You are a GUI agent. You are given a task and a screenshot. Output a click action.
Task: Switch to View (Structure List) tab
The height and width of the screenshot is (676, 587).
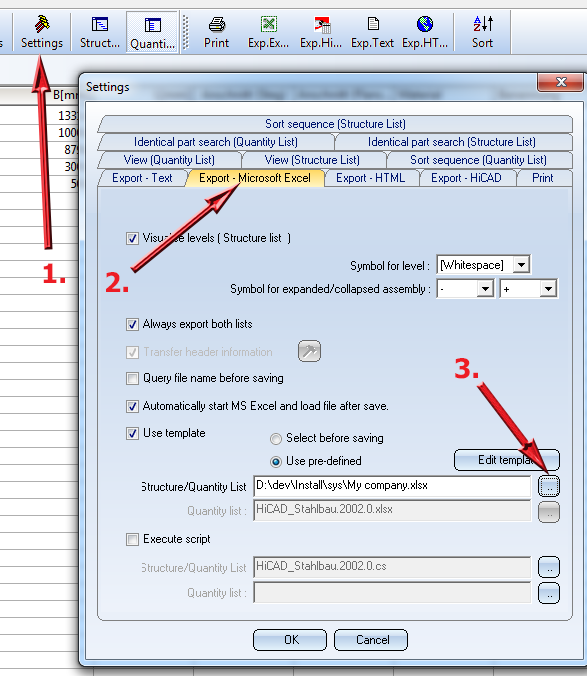coord(312,160)
